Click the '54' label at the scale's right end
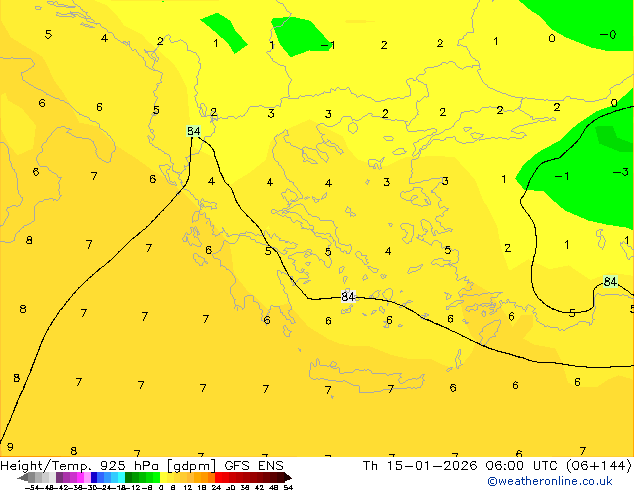The width and height of the screenshot is (634, 490). click(288, 487)
